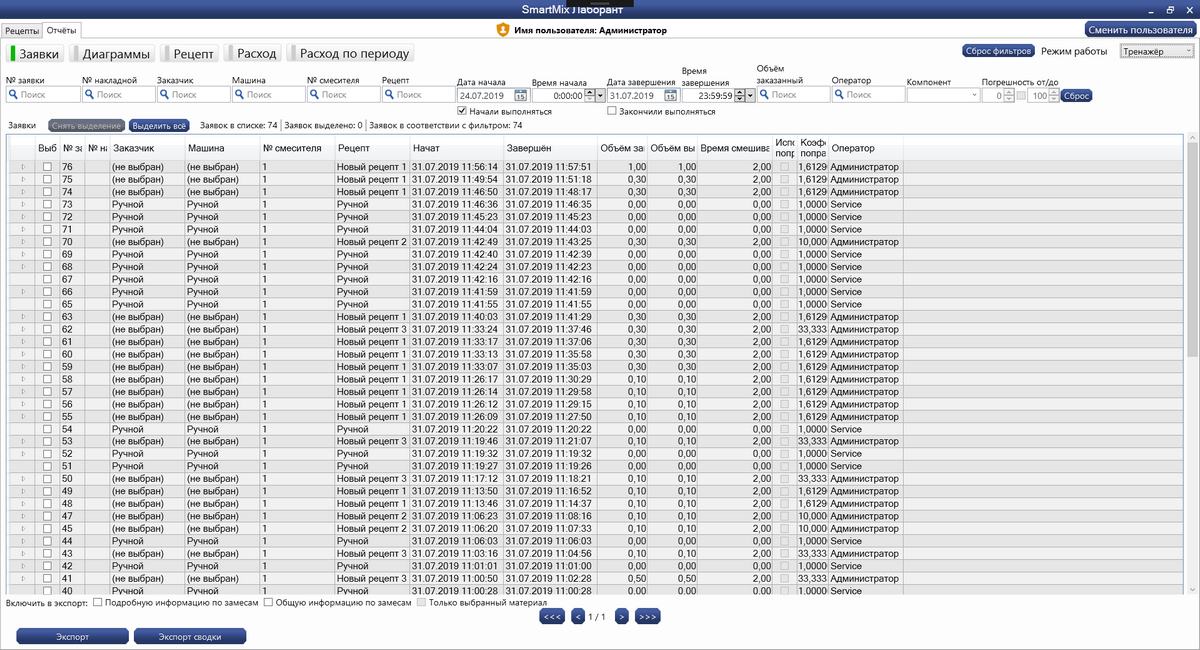Click into the Машина search field
Image resolution: width=1200 pixels, height=650 pixels.
(x=268, y=95)
